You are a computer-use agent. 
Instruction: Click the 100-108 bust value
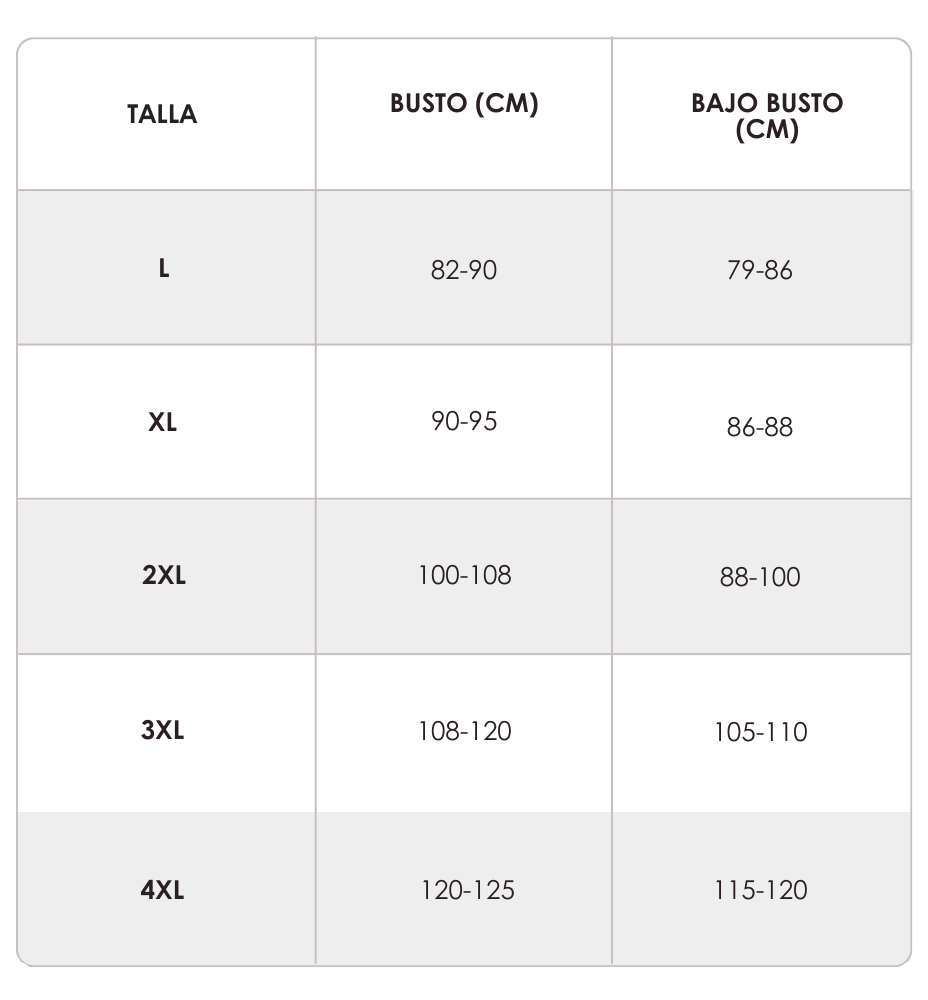tap(464, 575)
